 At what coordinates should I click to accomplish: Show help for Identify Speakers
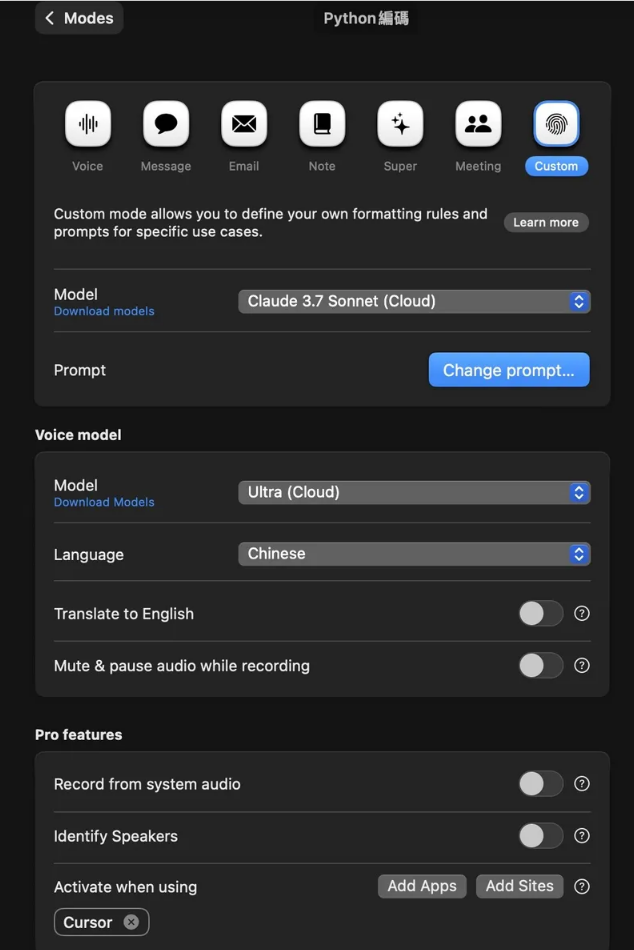pos(582,836)
